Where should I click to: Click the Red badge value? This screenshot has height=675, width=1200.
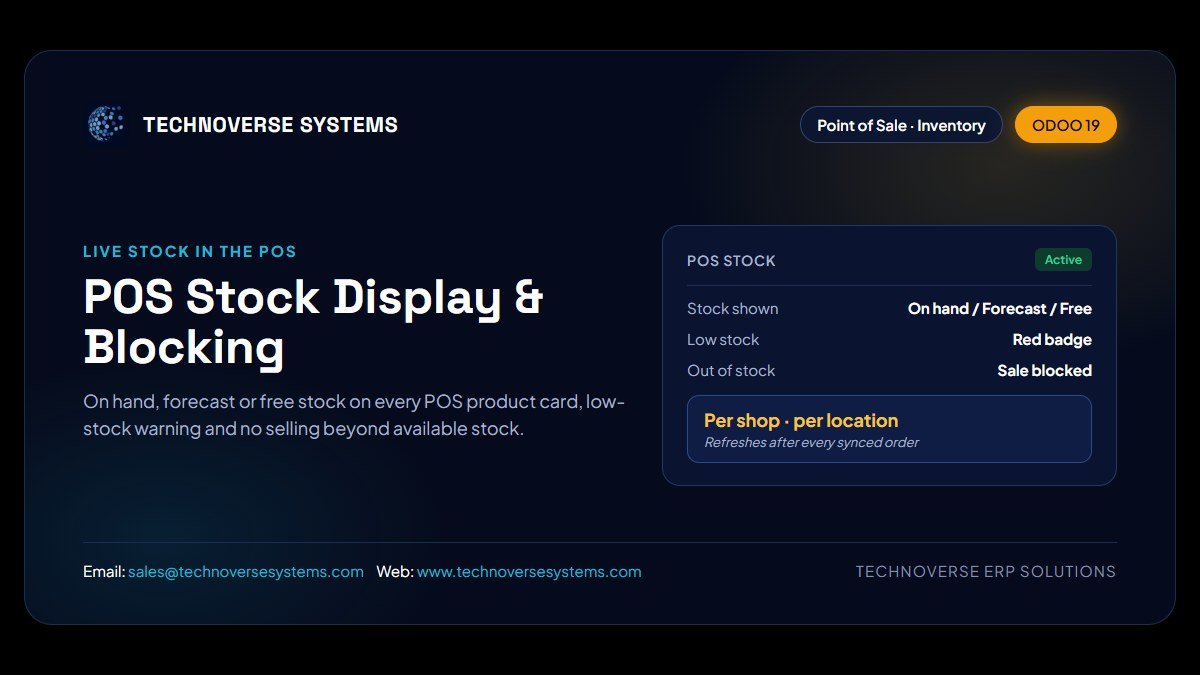[1052, 340]
